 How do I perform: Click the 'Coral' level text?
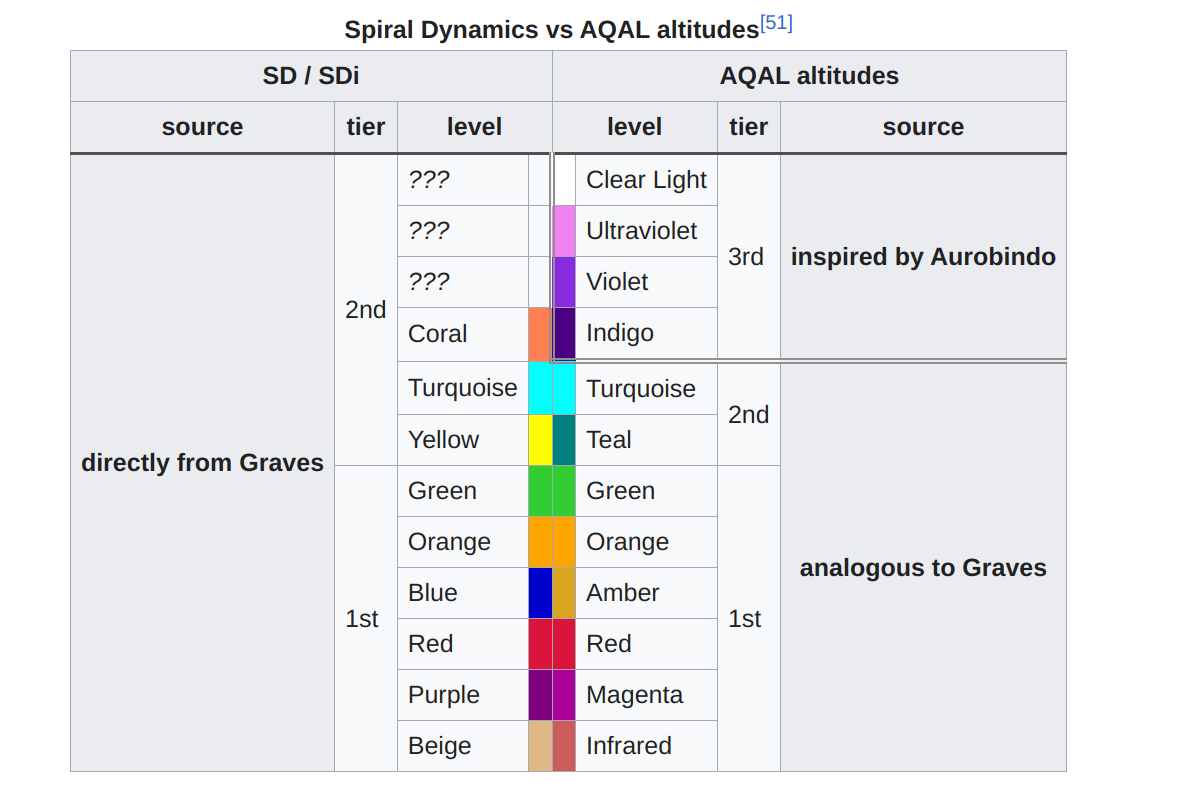tap(438, 333)
